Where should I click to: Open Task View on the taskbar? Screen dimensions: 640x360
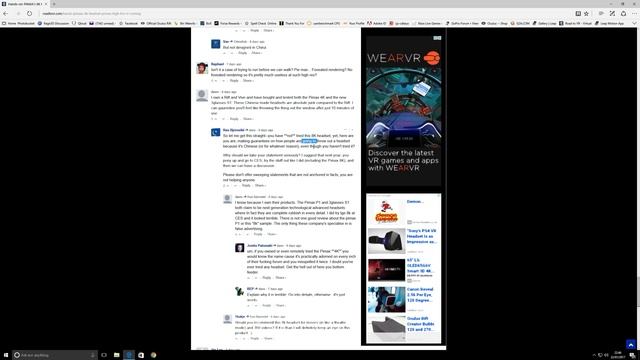[x=104, y=355]
